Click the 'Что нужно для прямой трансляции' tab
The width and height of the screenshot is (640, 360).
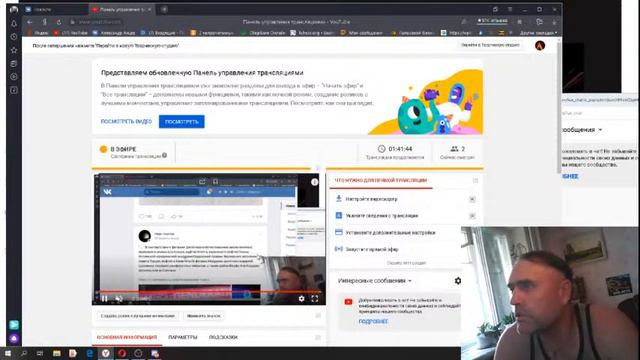(x=381, y=180)
